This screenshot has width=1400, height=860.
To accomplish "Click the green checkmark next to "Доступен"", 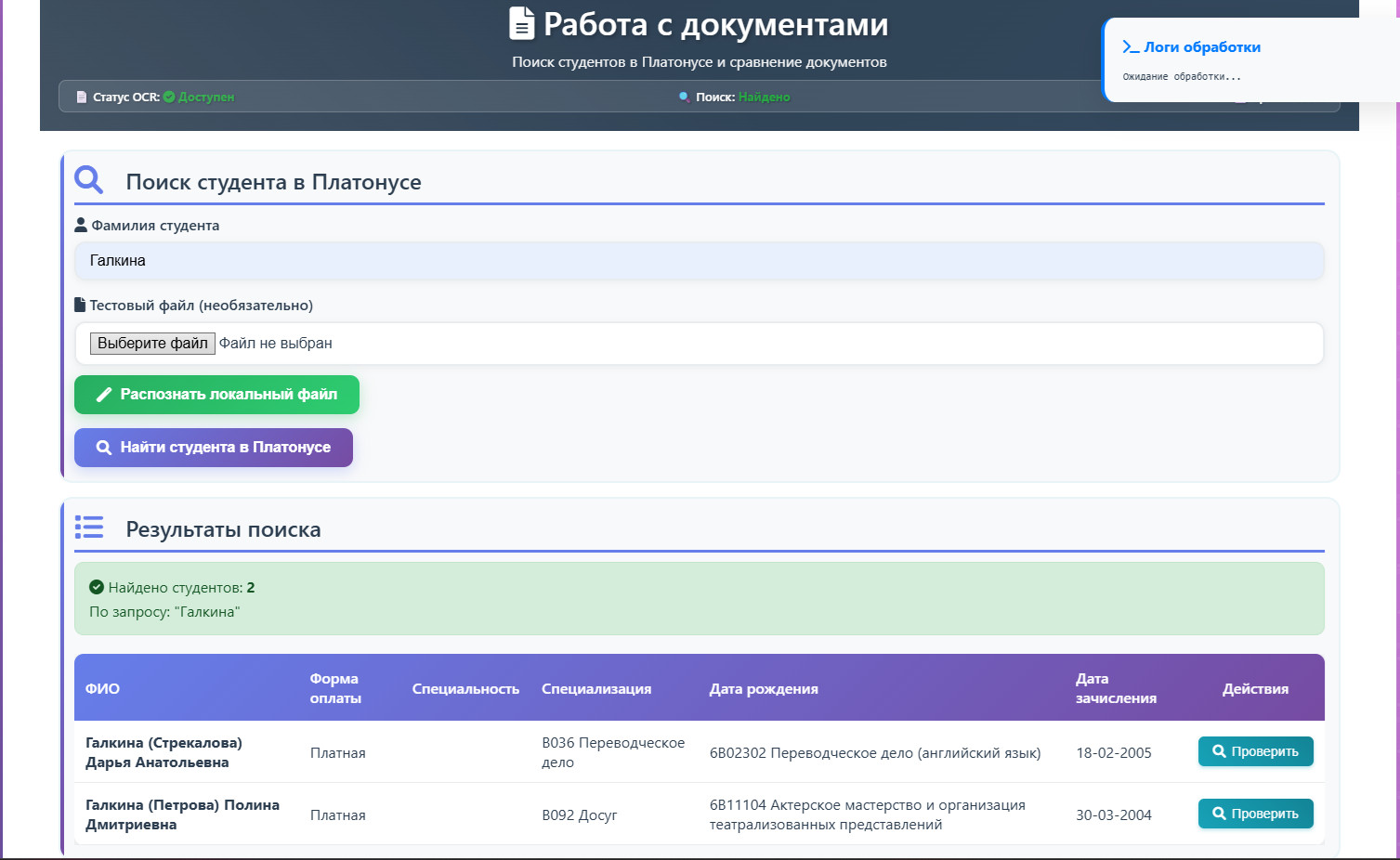I will (x=167, y=96).
